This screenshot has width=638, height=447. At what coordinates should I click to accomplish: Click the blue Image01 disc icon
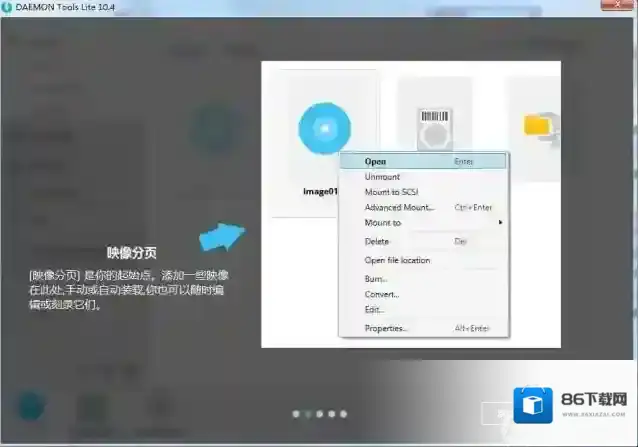[x=326, y=129]
